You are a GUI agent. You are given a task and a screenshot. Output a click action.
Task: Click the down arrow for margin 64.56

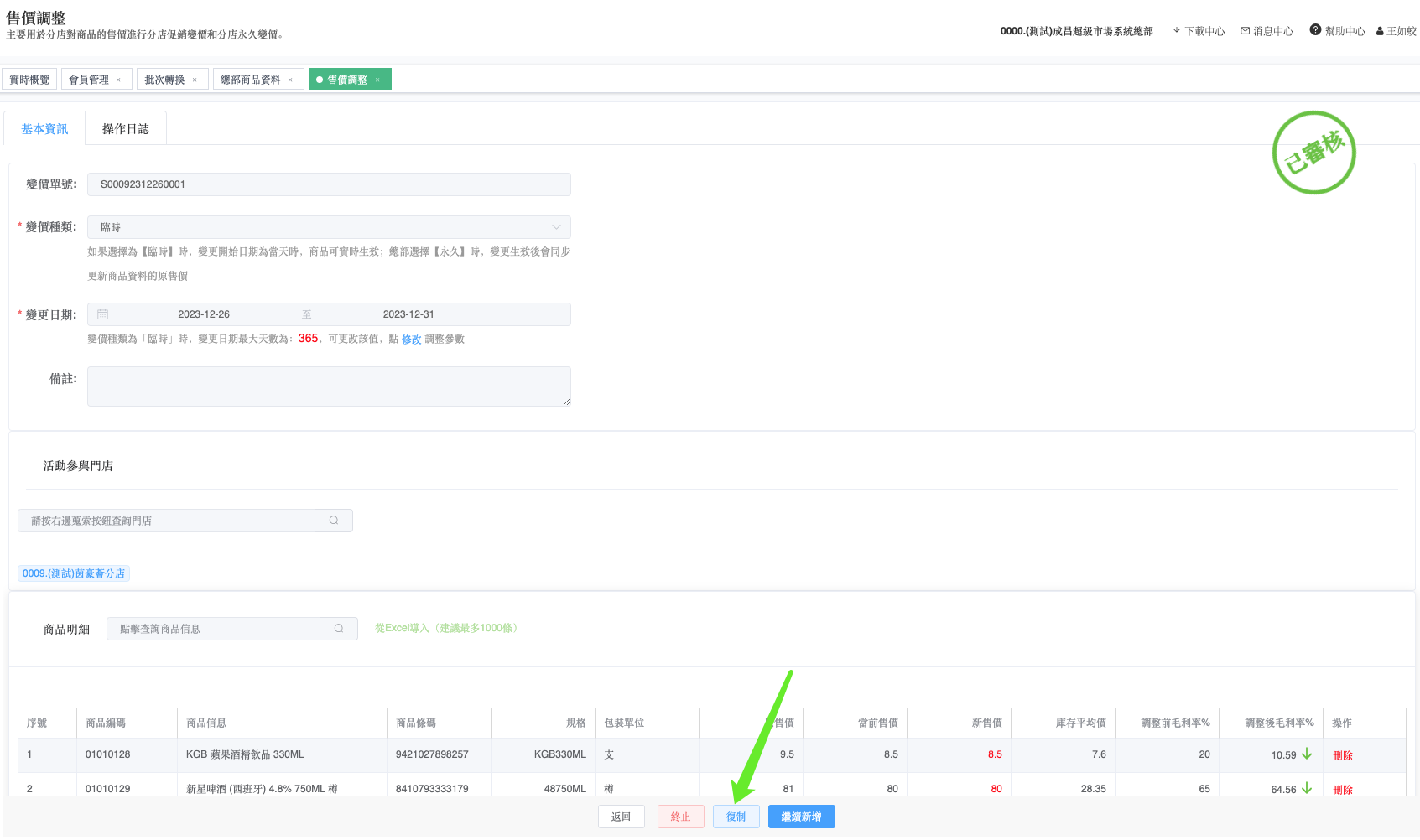[x=1307, y=789]
